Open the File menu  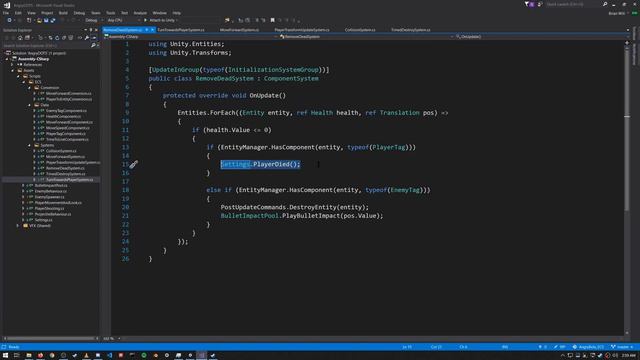tap(6, 13)
